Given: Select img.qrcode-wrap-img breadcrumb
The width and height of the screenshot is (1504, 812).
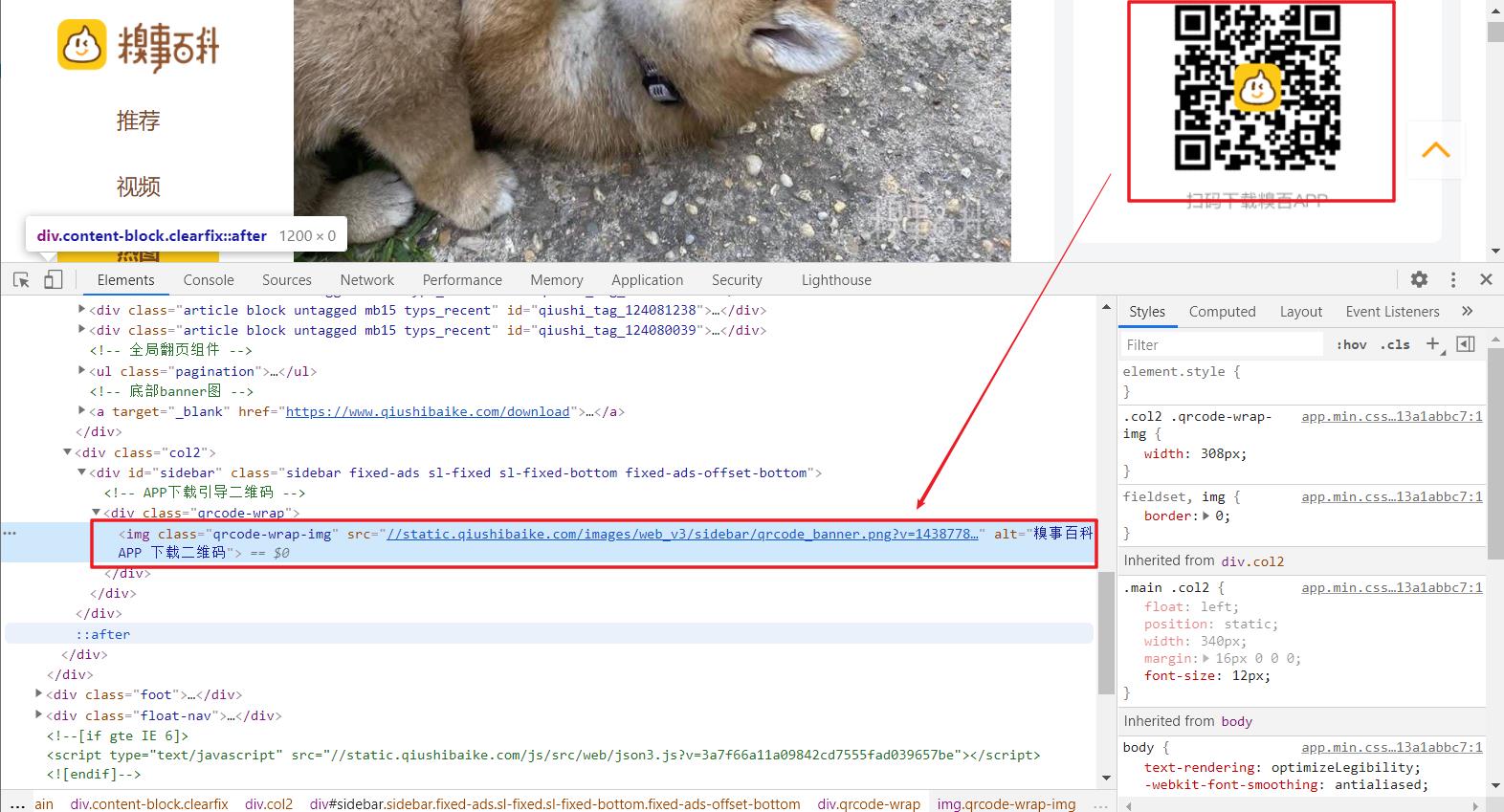Looking at the screenshot, I should click(x=1006, y=803).
